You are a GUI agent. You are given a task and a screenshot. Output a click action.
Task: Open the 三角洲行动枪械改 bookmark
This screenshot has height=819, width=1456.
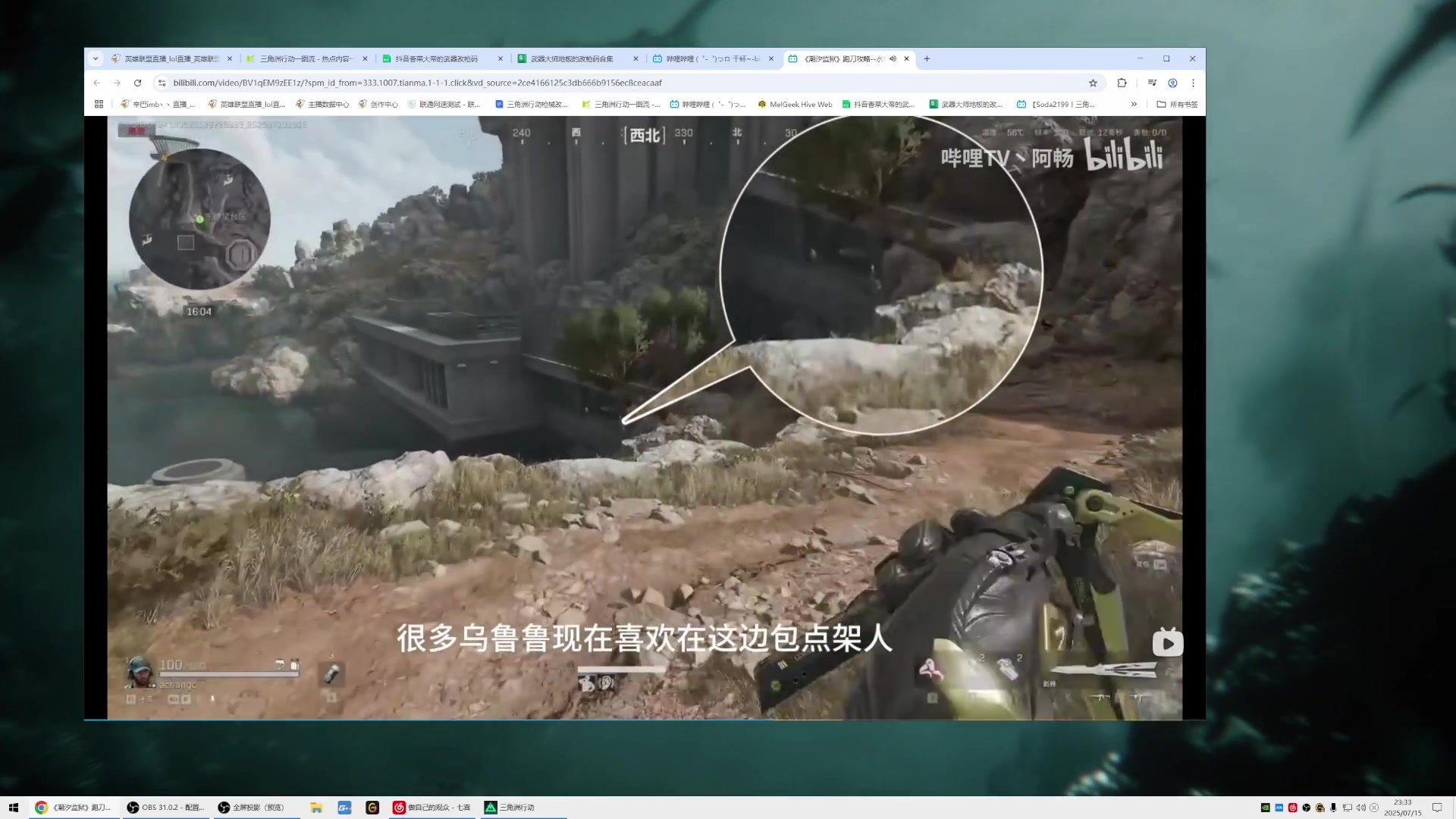pos(532,104)
